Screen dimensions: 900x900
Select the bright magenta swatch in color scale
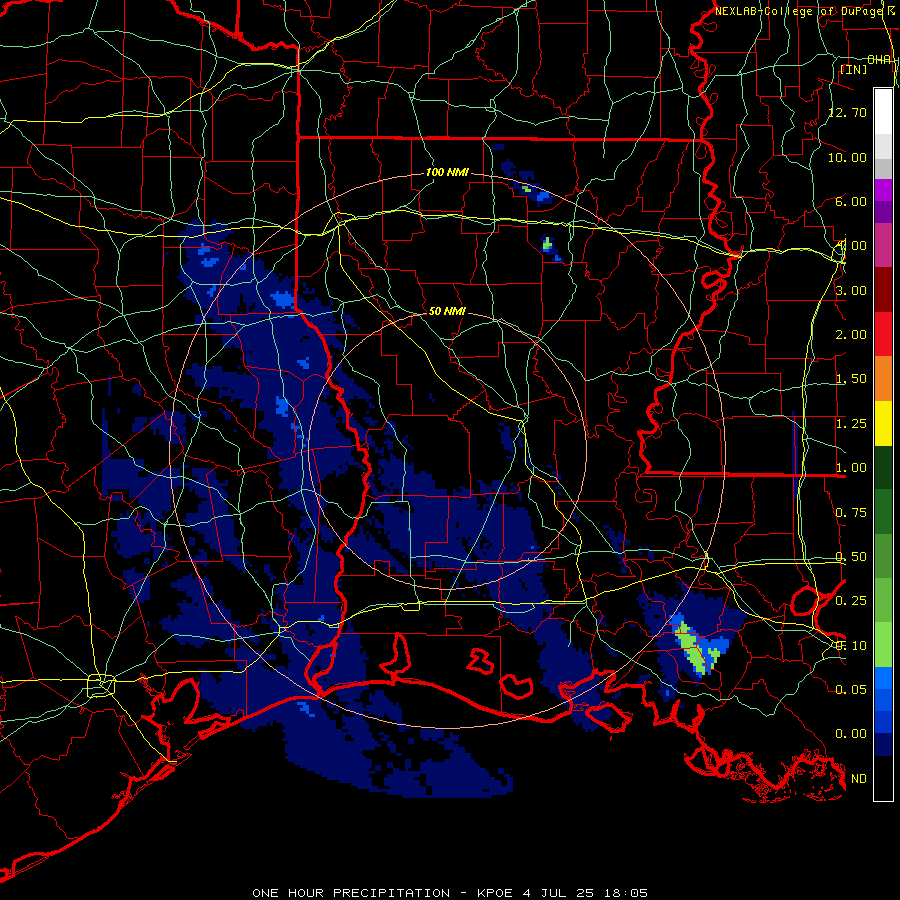tap(883, 190)
